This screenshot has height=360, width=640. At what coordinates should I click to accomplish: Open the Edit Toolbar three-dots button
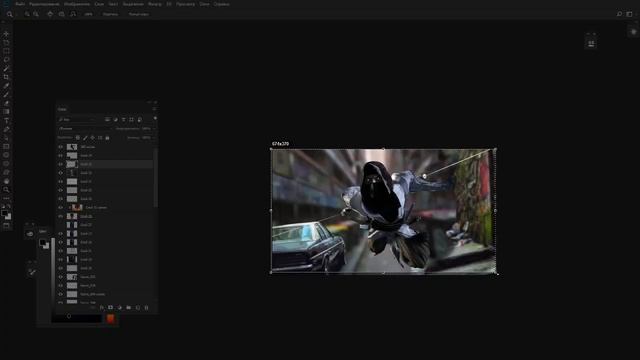(x=6, y=198)
